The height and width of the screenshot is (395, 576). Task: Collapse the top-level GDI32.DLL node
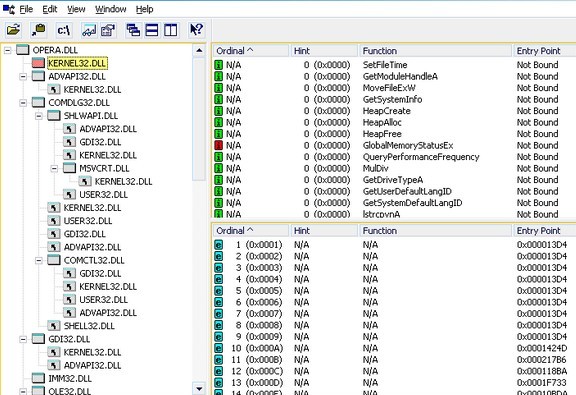click(x=23, y=339)
